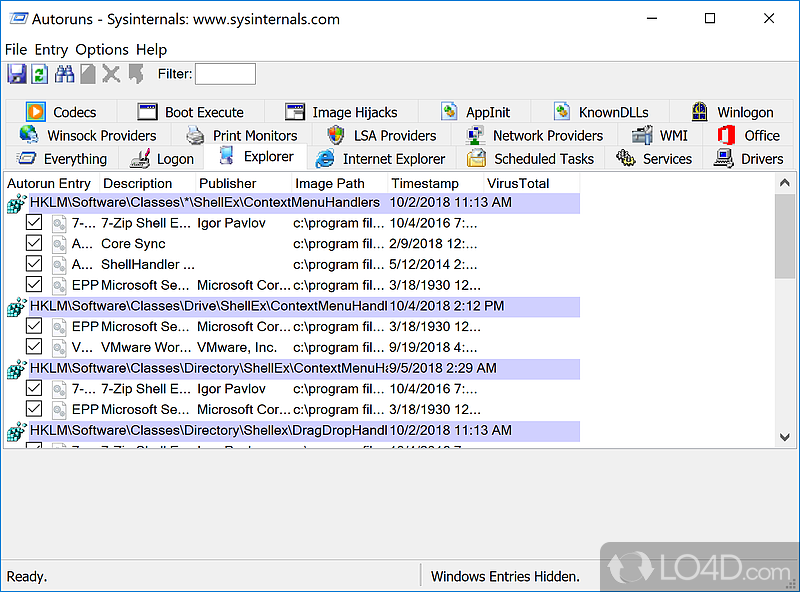Click the registry icon beside the Drive ContextMenuHandlers key

[x=16, y=306]
